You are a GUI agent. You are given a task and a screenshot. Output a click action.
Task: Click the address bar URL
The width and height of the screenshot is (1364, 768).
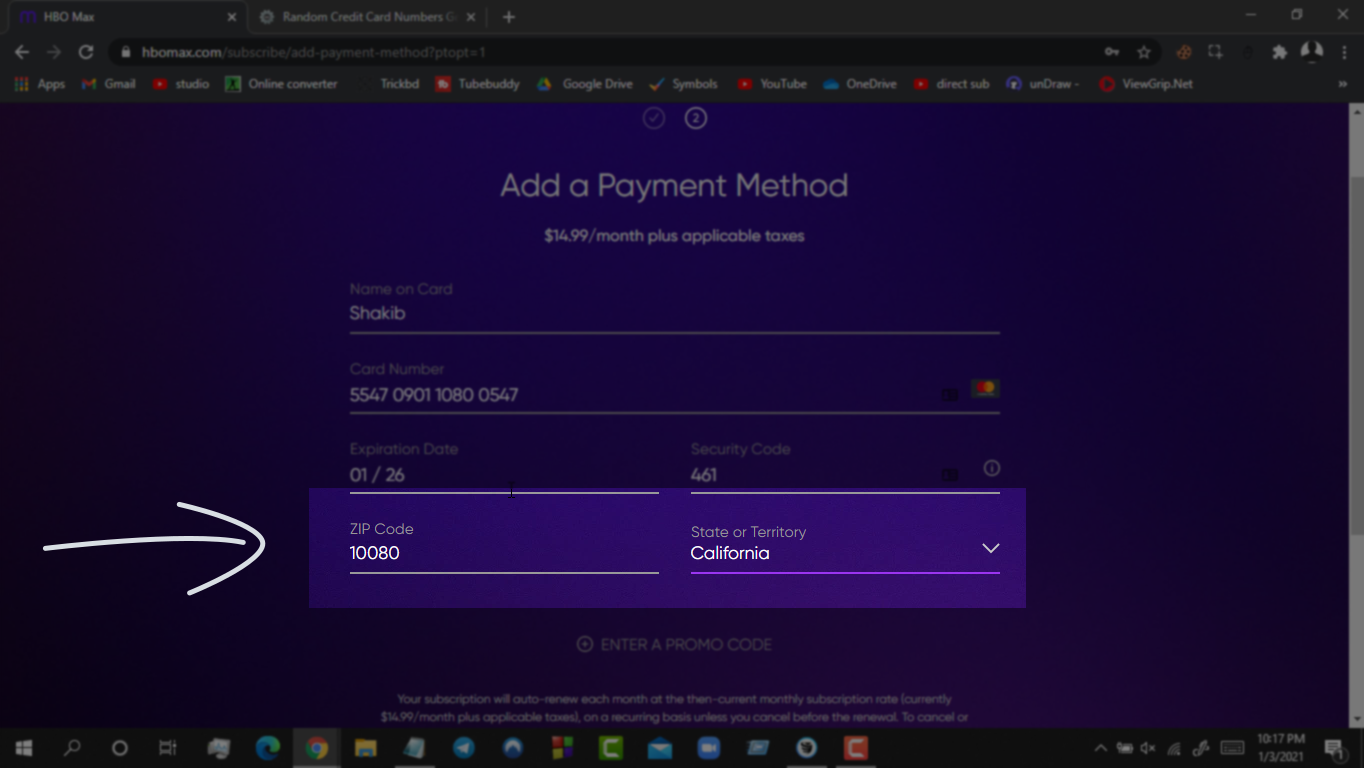[313, 52]
